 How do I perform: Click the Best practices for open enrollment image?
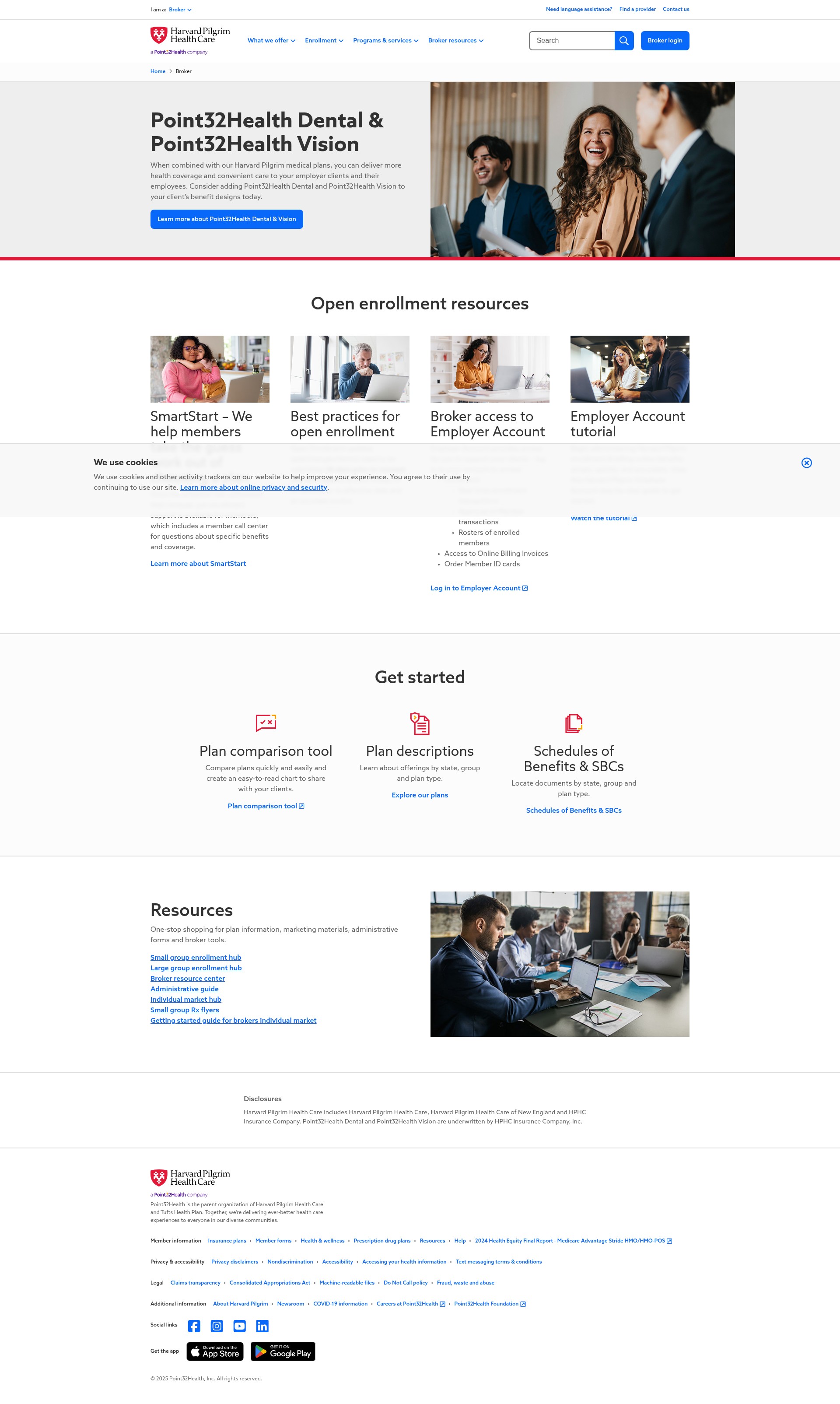coord(350,369)
